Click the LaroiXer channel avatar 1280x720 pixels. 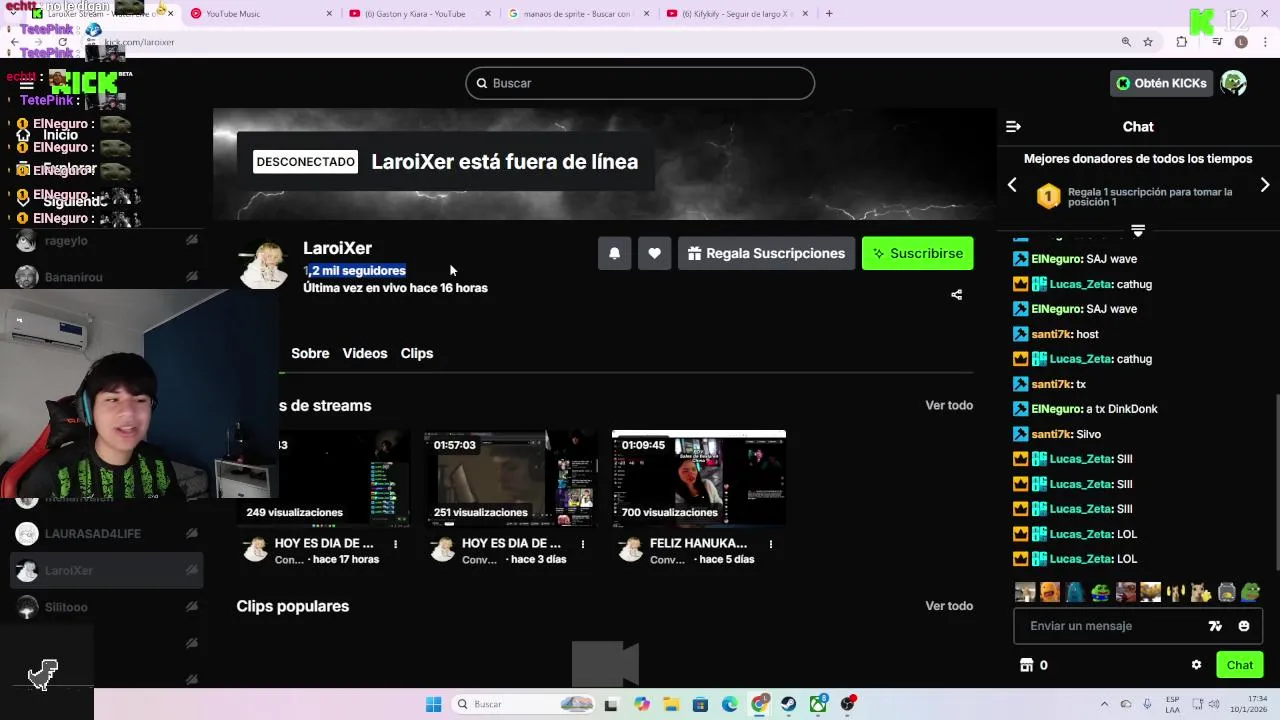[x=264, y=265]
